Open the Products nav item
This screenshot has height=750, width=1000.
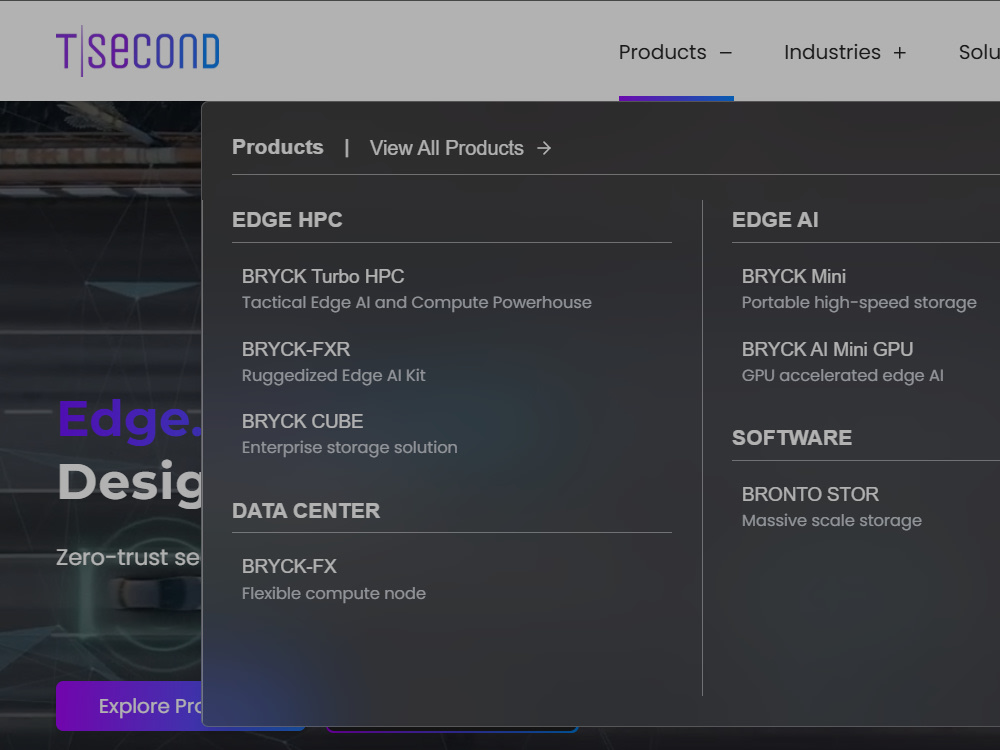662,52
